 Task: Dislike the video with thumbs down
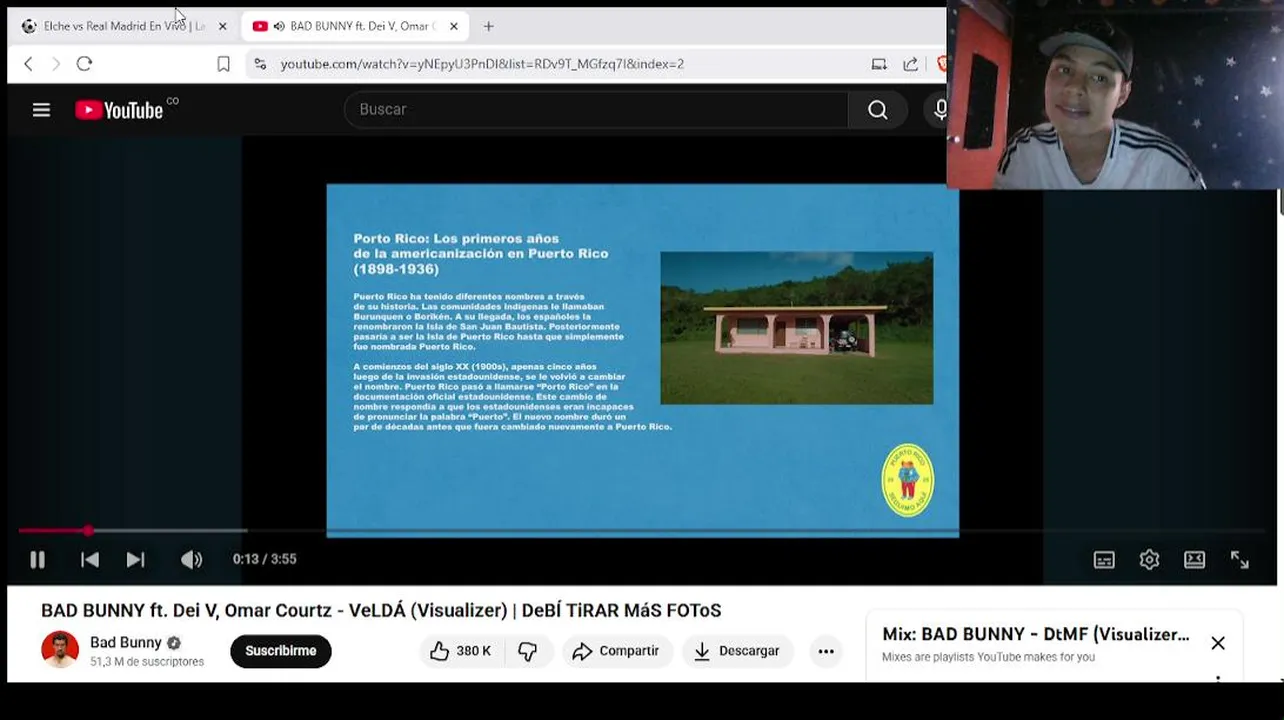tap(528, 651)
